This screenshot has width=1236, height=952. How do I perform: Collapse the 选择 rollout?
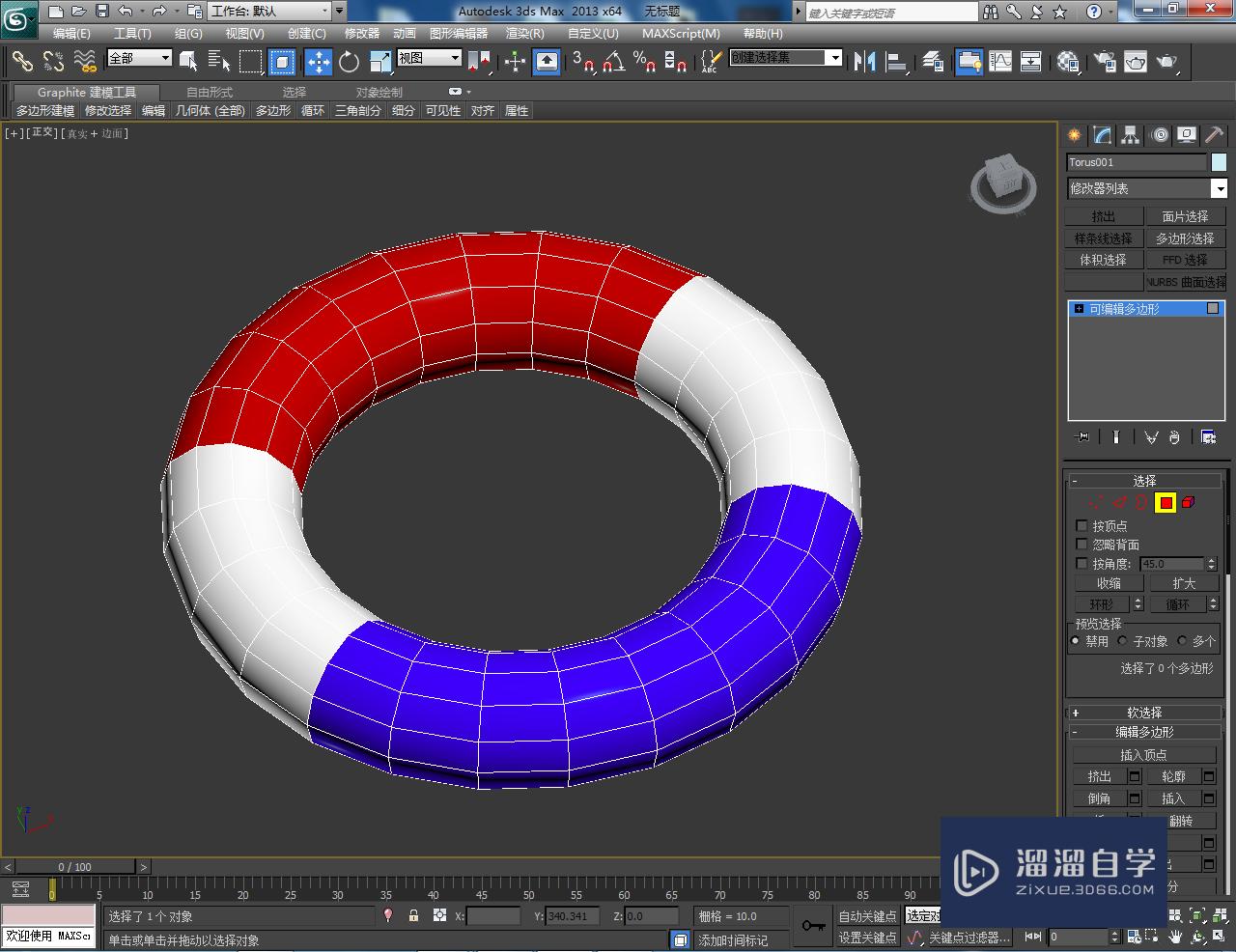tap(1144, 480)
